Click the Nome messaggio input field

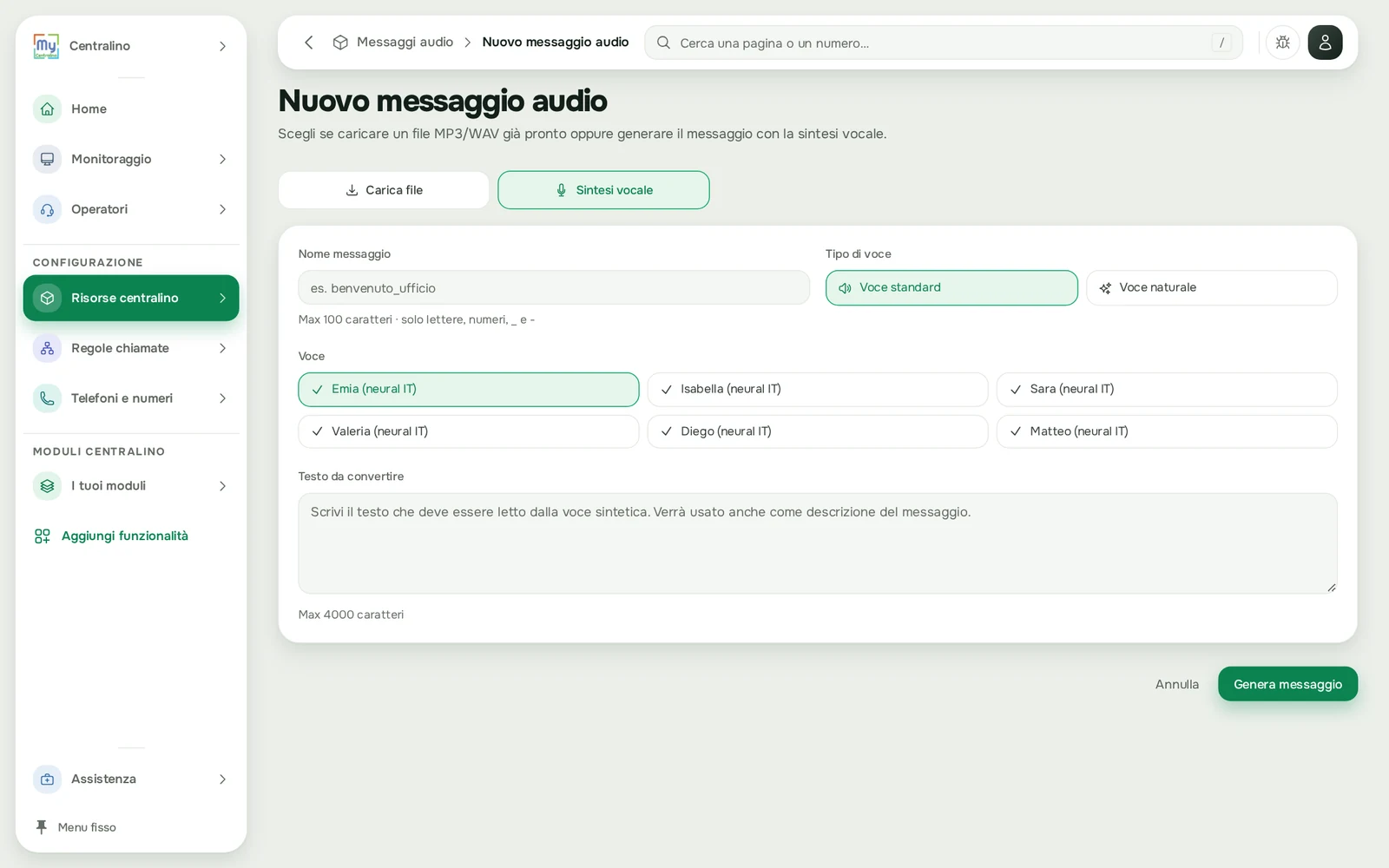pos(554,288)
